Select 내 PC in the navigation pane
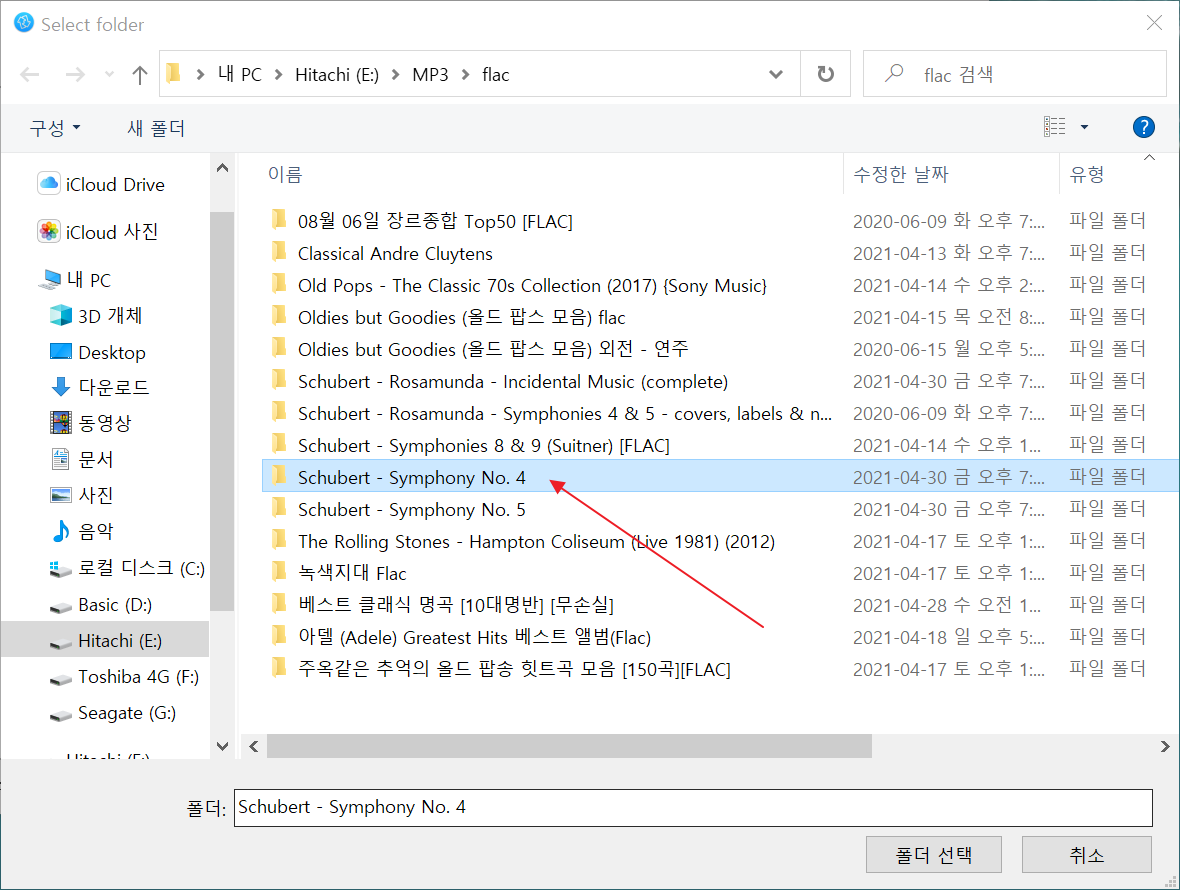1180x890 pixels. pos(75,280)
